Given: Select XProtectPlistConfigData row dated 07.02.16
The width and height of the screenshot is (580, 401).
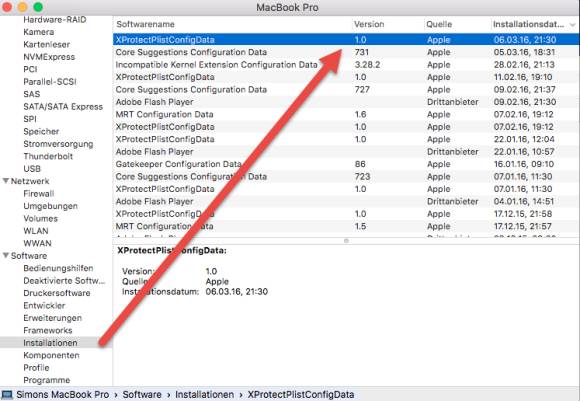Looking at the screenshot, I should (346, 127).
